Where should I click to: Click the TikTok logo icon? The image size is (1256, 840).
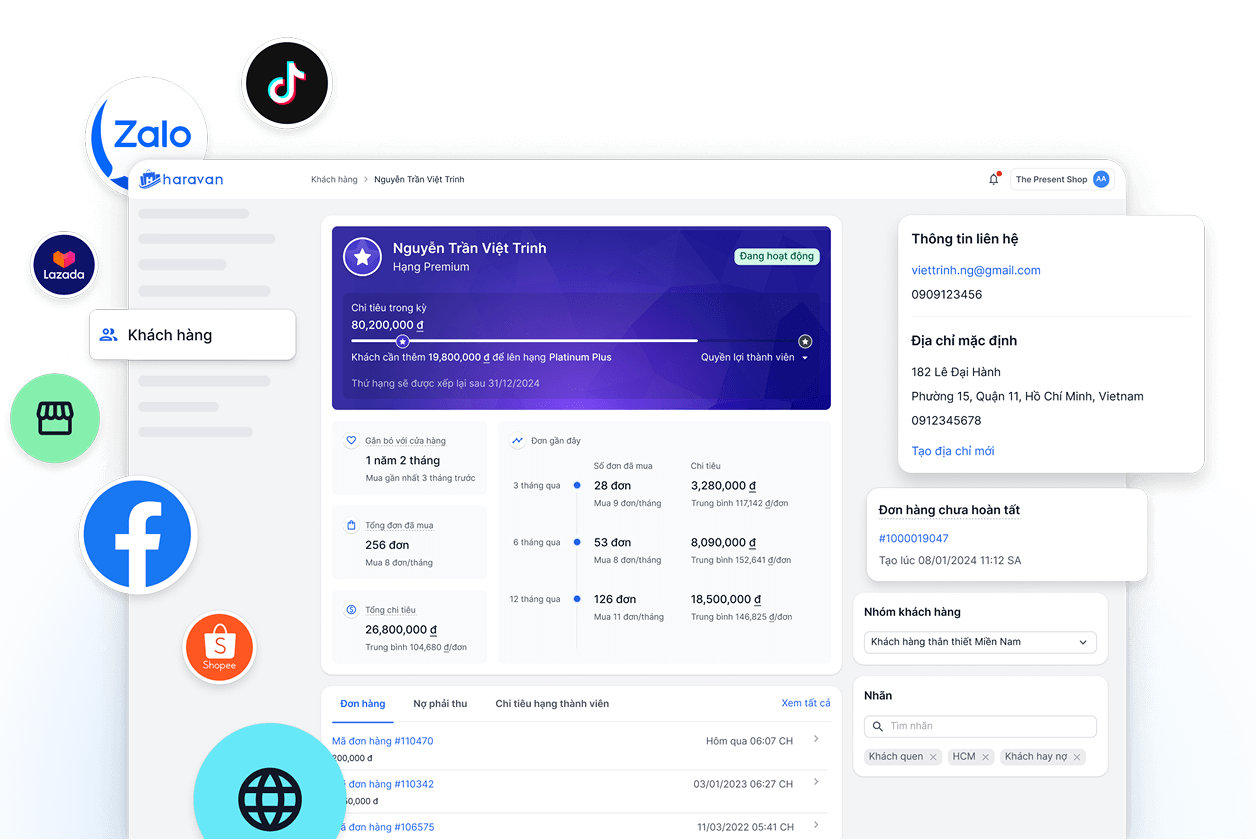pyautogui.click(x=286, y=84)
